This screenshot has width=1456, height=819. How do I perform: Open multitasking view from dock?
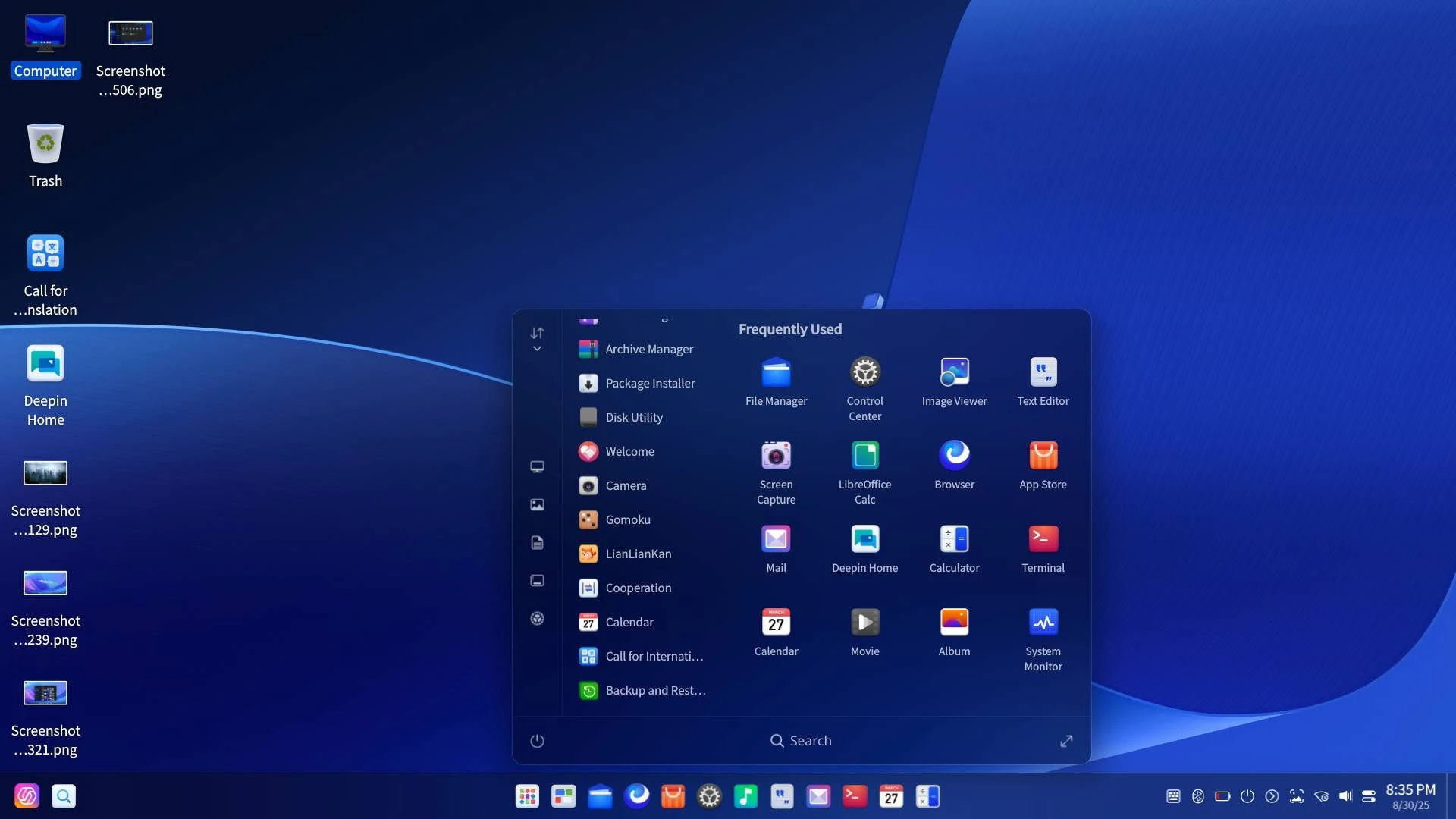(563, 796)
